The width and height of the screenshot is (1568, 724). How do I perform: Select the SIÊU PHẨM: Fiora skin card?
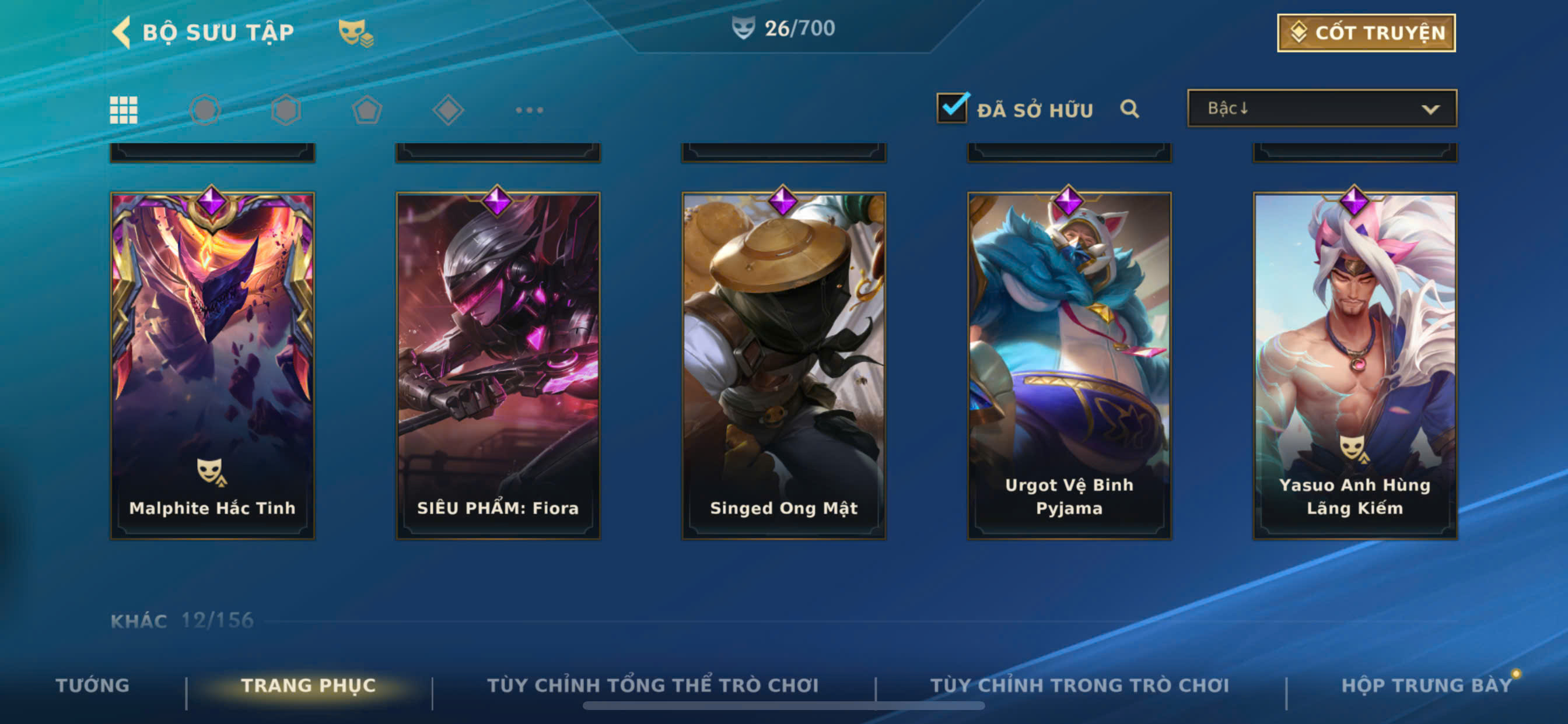(x=498, y=364)
